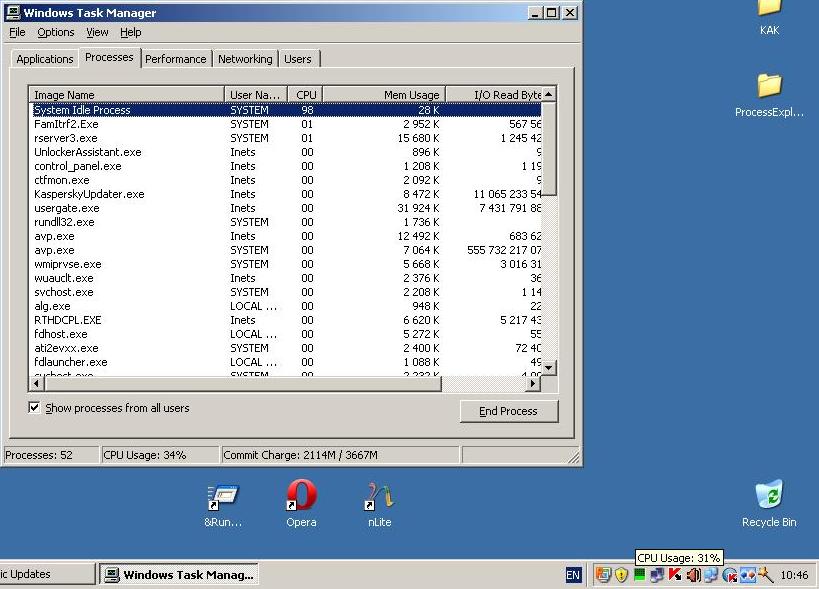The height and width of the screenshot is (589, 819).
Task: Click the light blue network computers tray icon
Action: (711, 575)
